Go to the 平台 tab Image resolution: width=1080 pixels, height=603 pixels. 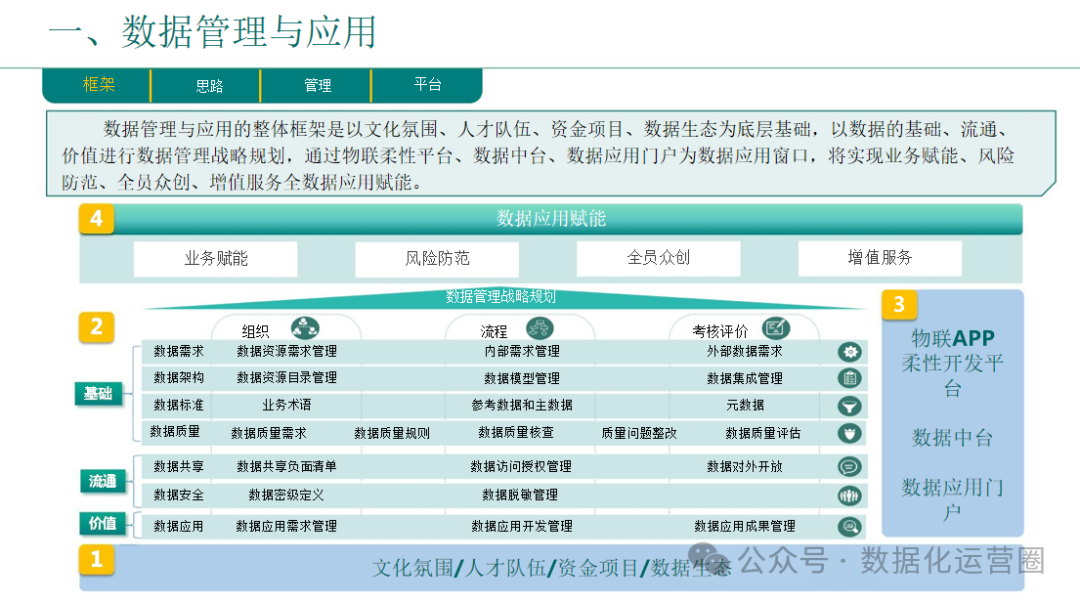point(427,85)
